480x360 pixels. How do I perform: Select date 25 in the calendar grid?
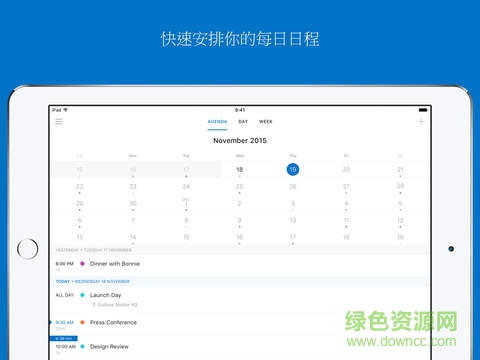click(240, 186)
